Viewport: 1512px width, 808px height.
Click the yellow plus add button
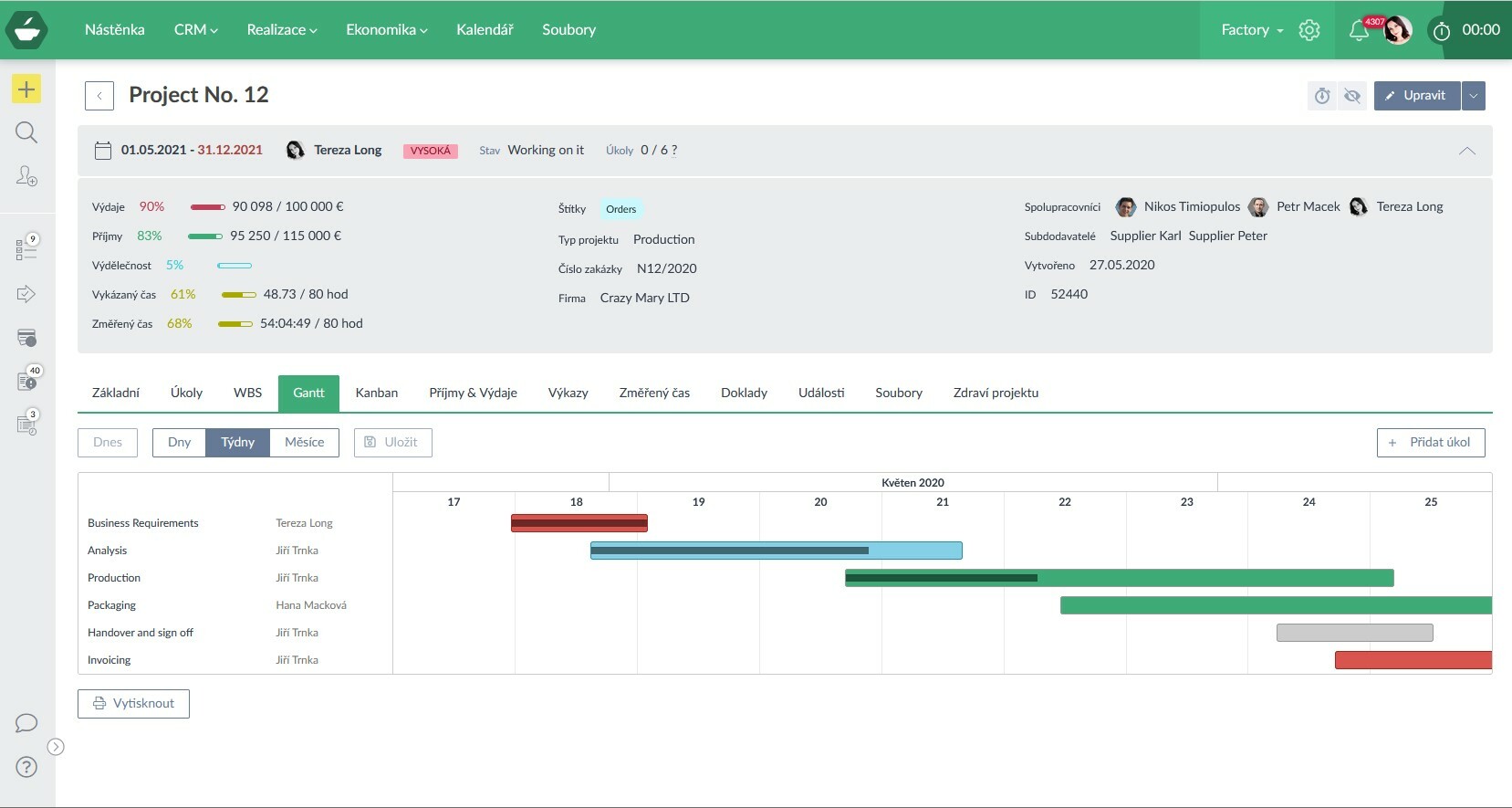26,89
